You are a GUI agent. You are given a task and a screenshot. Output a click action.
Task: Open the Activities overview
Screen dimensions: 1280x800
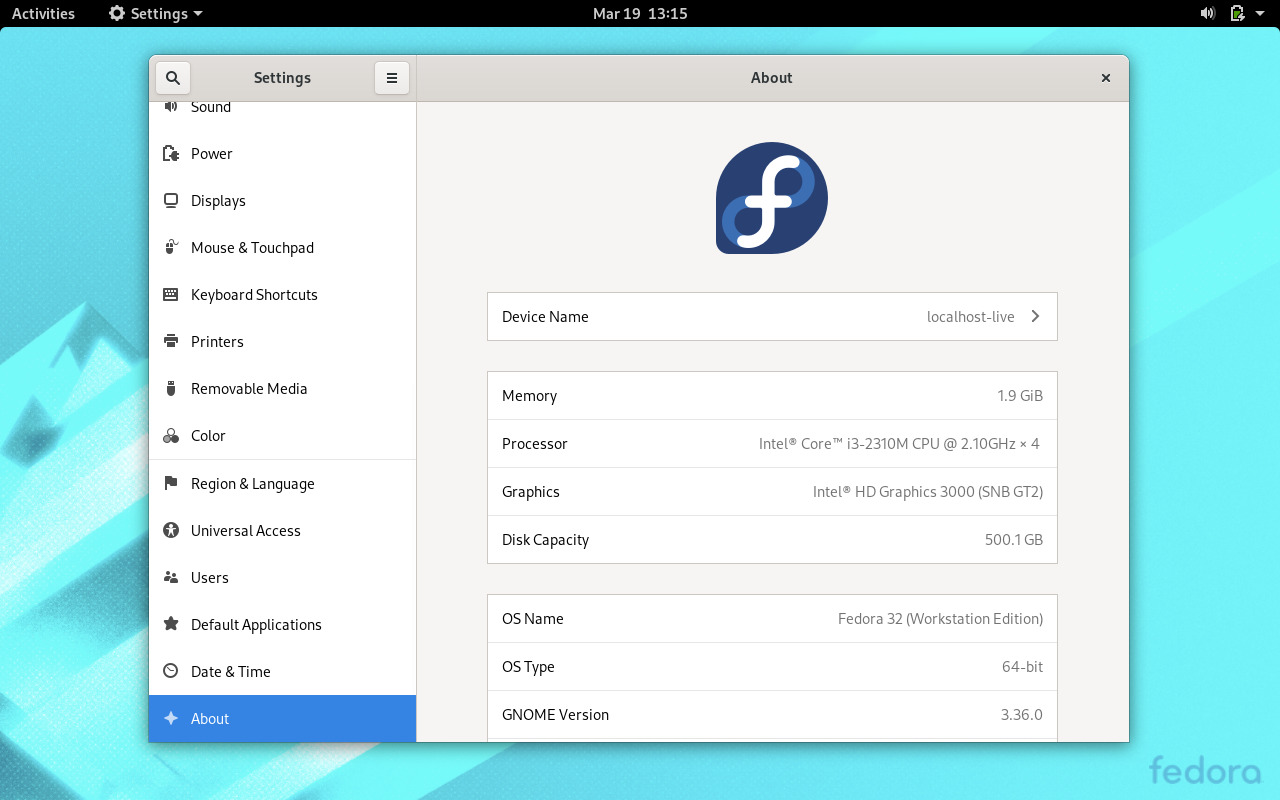[x=42, y=13]
